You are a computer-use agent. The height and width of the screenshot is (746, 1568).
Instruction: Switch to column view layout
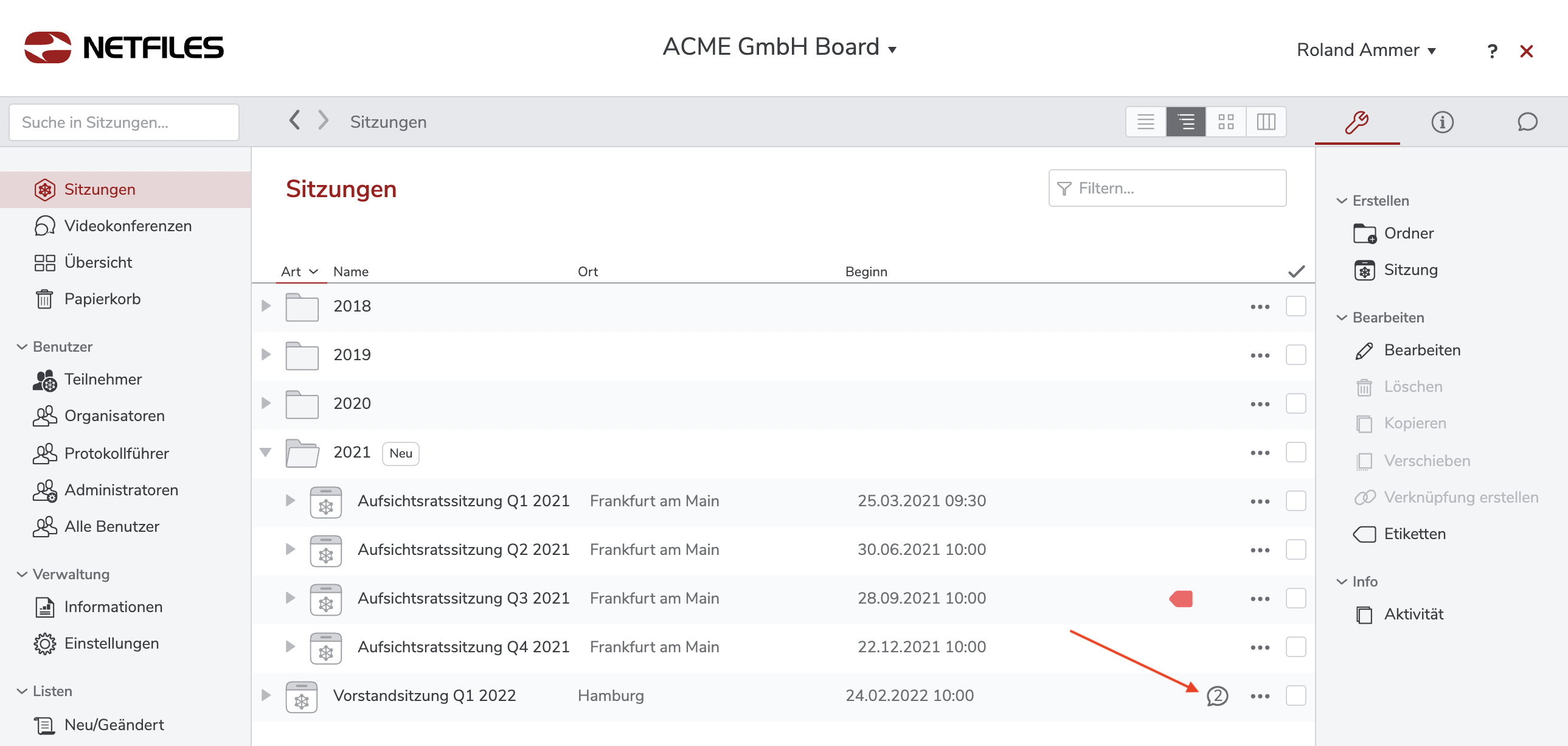[x=1266, y=122]
